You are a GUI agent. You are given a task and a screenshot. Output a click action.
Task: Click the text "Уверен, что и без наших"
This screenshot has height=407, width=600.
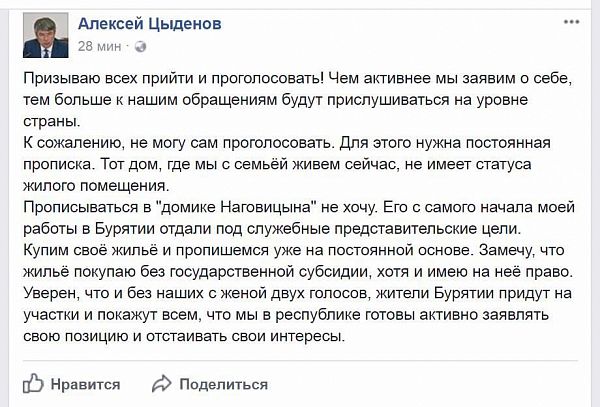coord(114,293)
